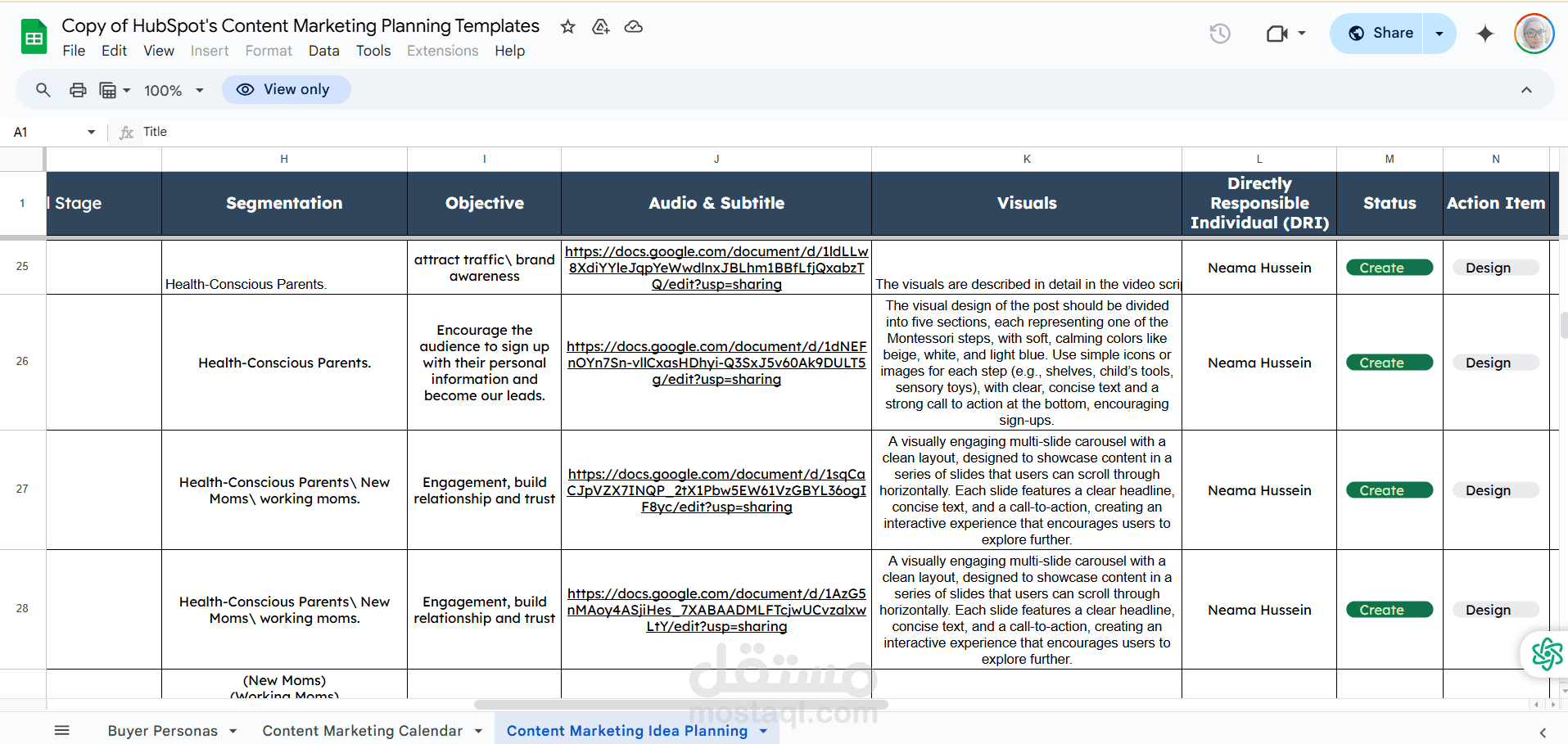
Task: Open the filter views icon
Action: 107,90
